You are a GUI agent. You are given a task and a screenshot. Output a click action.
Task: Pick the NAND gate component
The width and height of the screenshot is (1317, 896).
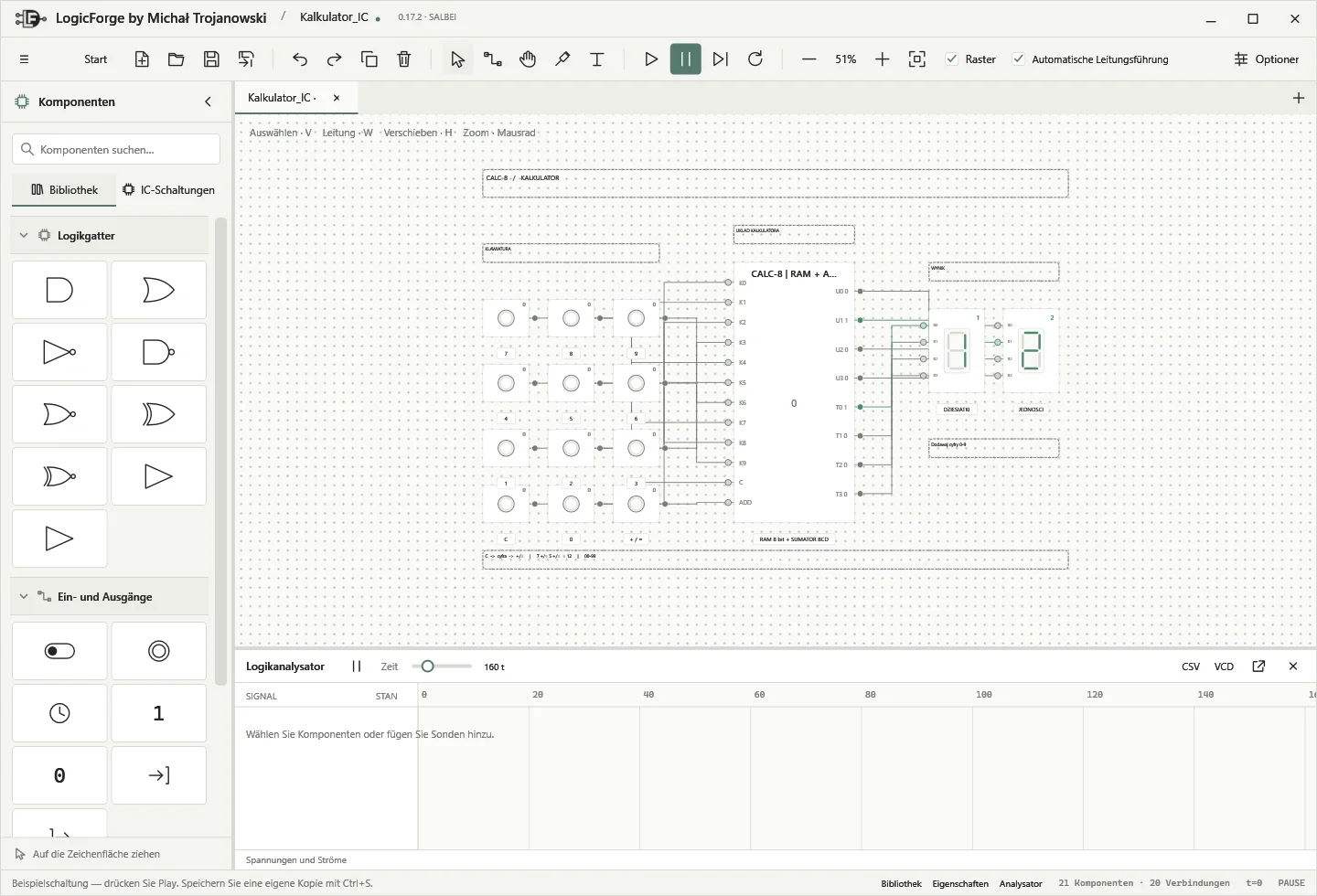coord(158,352)
